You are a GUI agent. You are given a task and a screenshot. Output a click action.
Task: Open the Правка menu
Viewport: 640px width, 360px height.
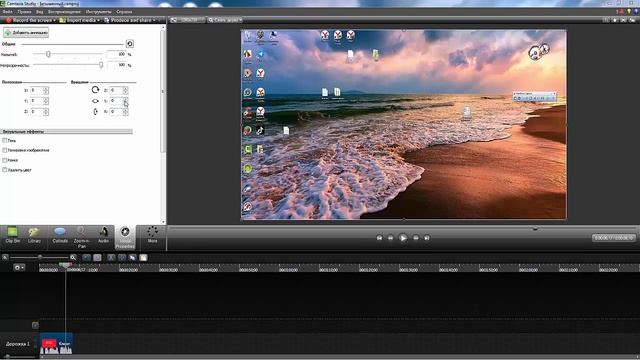click(x=24, y=12)
